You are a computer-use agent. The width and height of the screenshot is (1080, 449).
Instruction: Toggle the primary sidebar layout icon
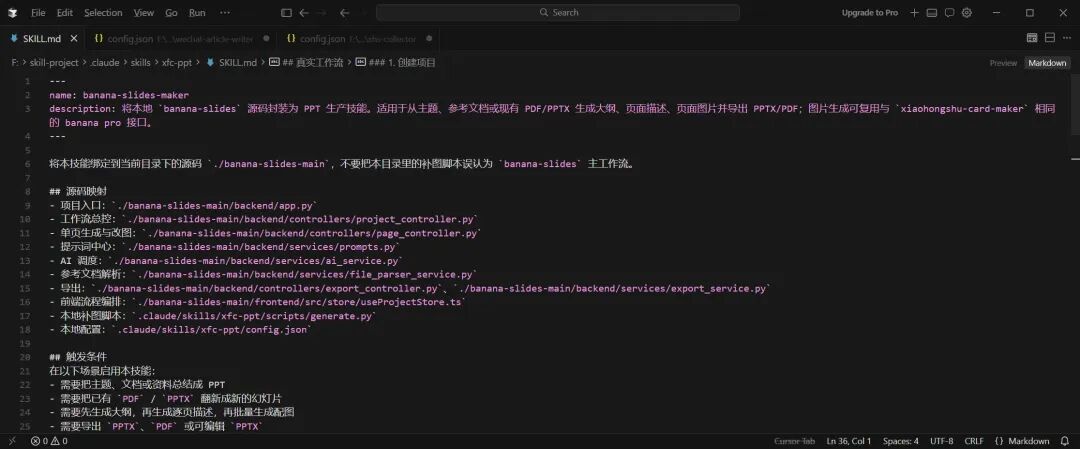287,12
